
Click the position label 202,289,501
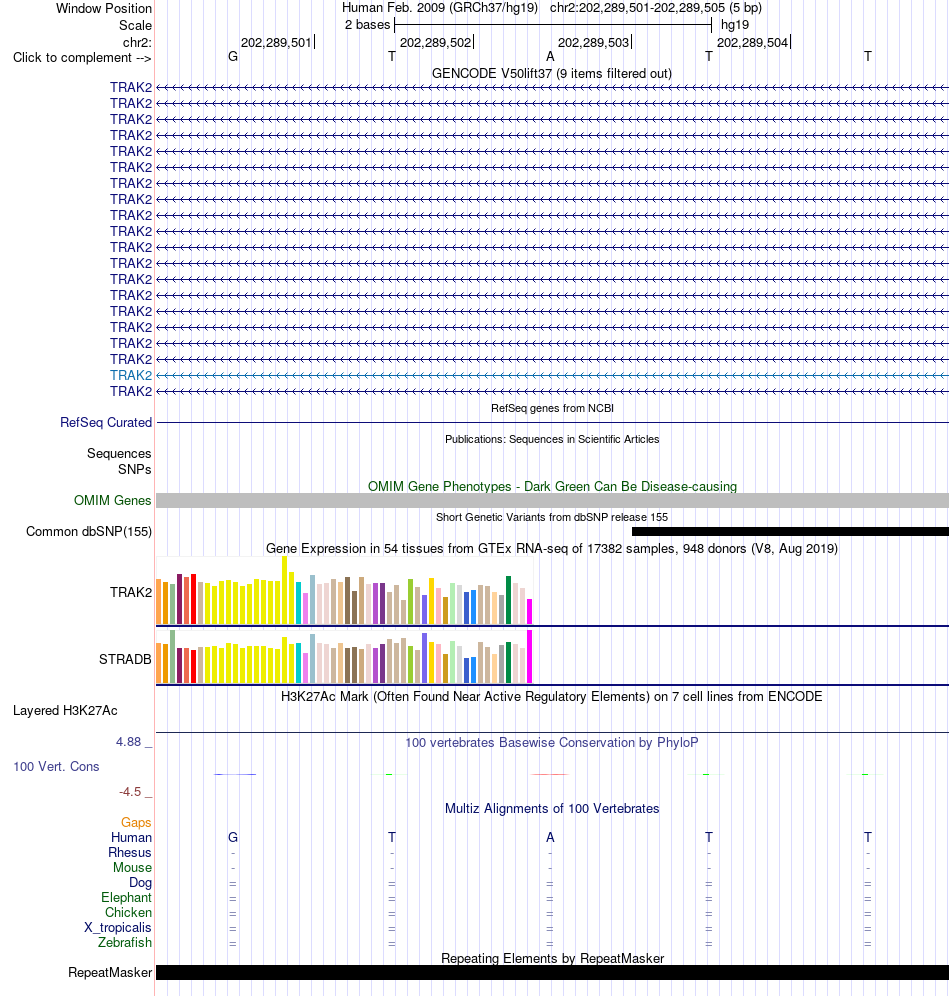(x=276, y=43)
